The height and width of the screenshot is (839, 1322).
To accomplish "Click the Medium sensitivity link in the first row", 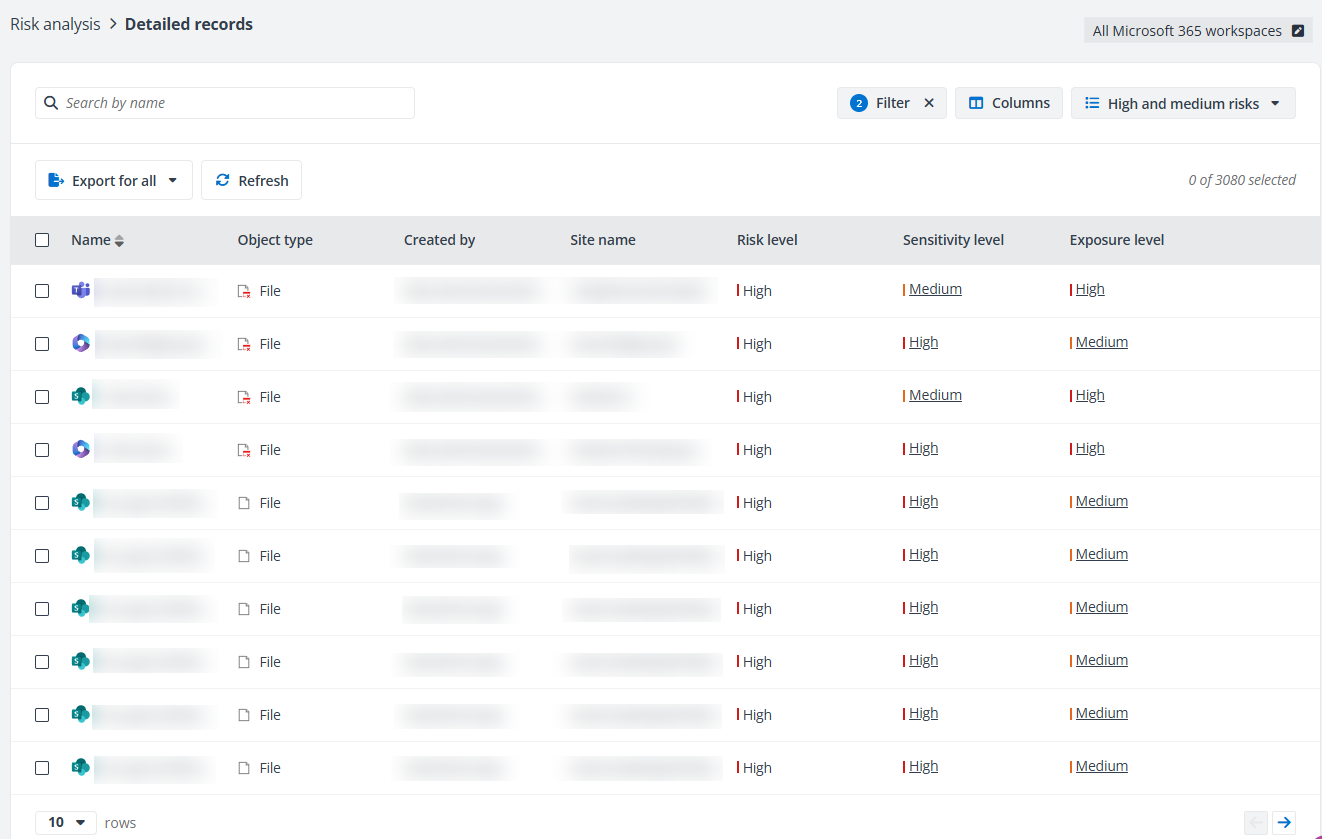I will pyautogui.click(x=934, y=288).
